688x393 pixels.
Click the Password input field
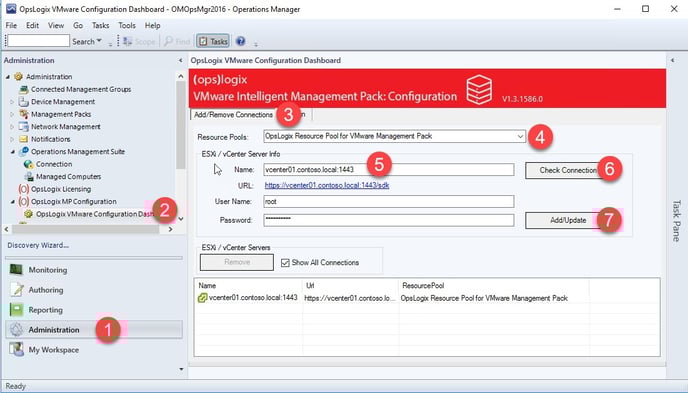pos(389,220)
